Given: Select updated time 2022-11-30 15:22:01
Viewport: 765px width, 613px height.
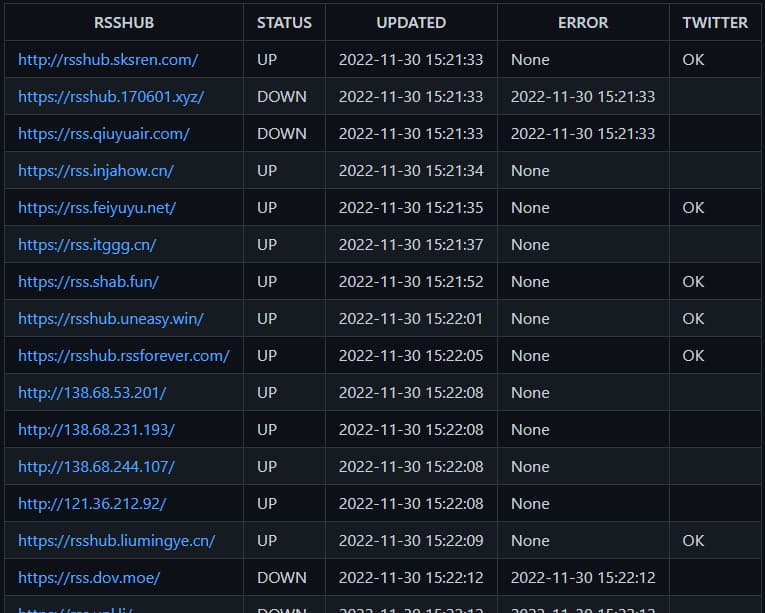Looking at the screenshot, I should point(411,319).
